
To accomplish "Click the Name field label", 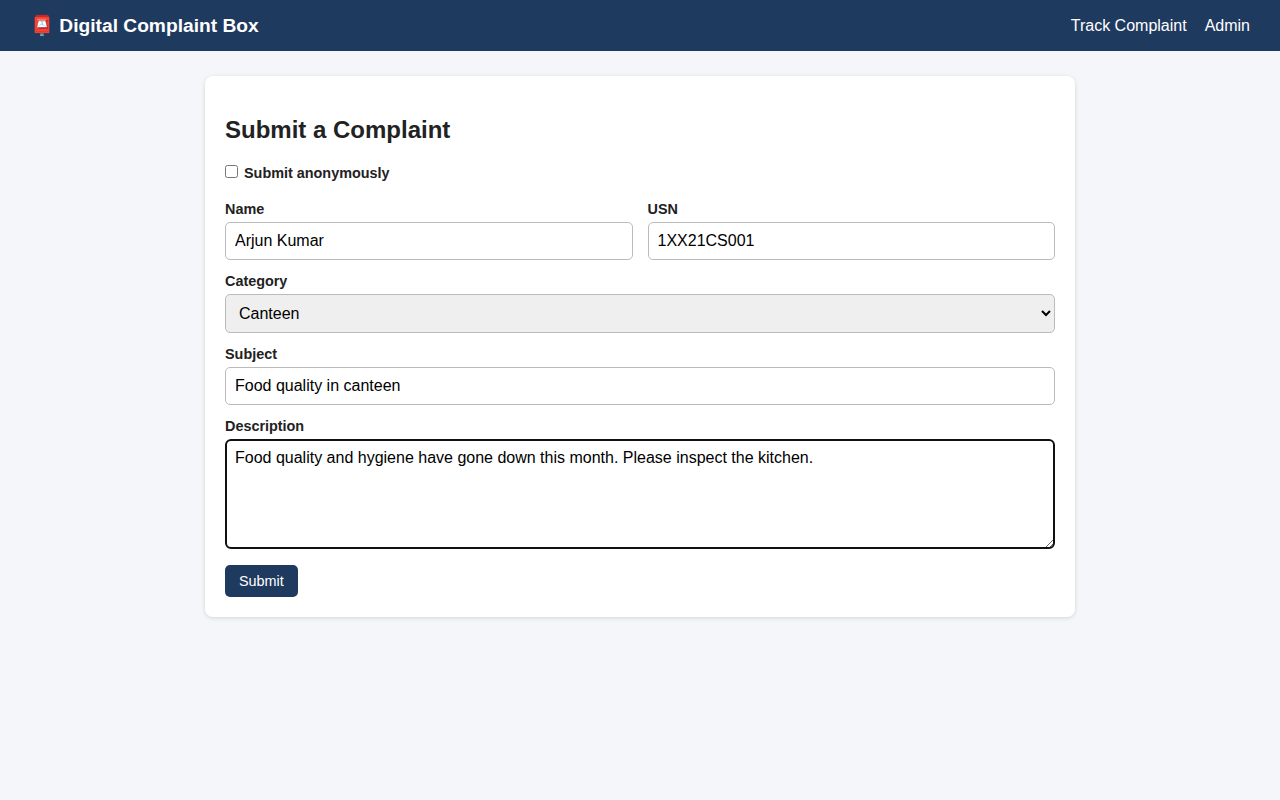I will (245, 209).
